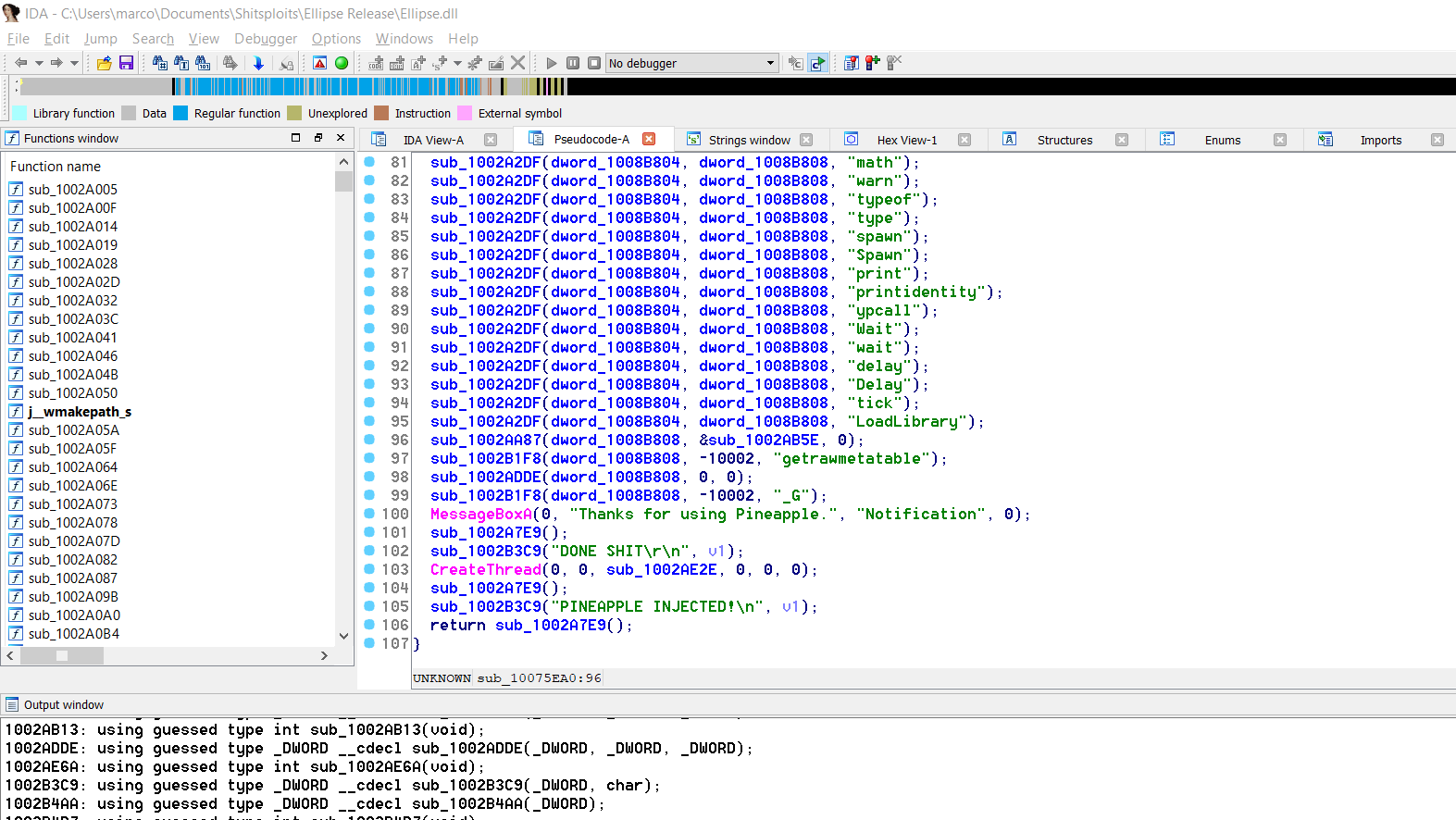
Task: Switch to the IDA View-A tab
Action: (x=433, y=140)
